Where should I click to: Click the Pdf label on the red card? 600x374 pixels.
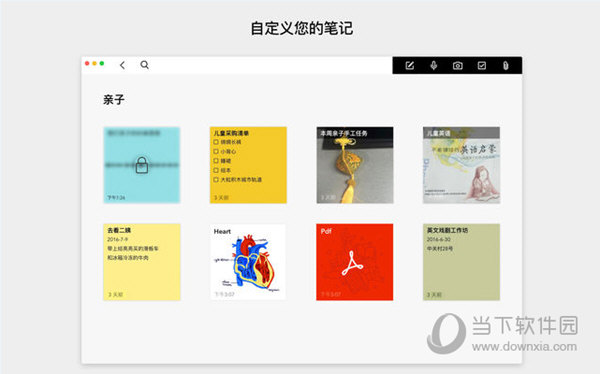coord(326,231)
